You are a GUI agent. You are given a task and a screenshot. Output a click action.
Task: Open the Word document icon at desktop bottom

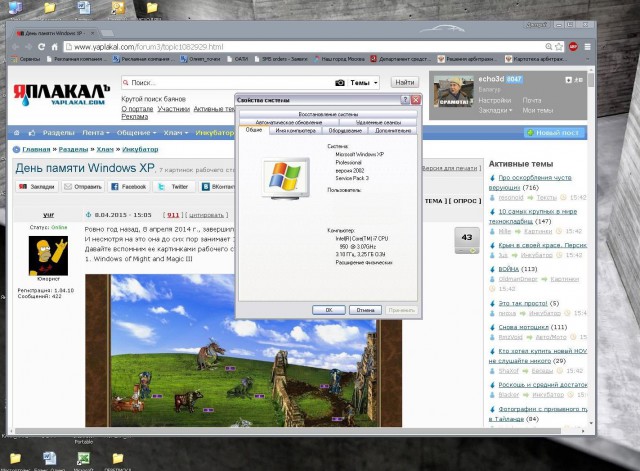(x=49, y=460)
